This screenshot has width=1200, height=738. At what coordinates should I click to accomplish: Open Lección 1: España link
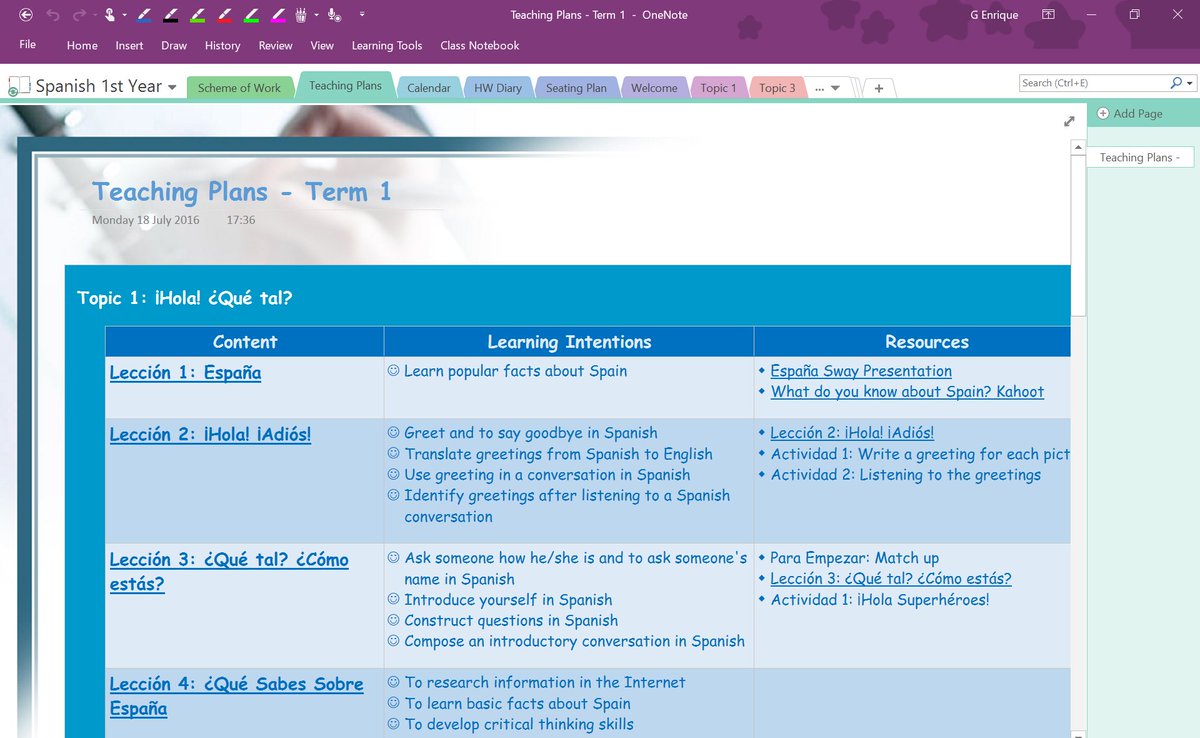(185, 373)
